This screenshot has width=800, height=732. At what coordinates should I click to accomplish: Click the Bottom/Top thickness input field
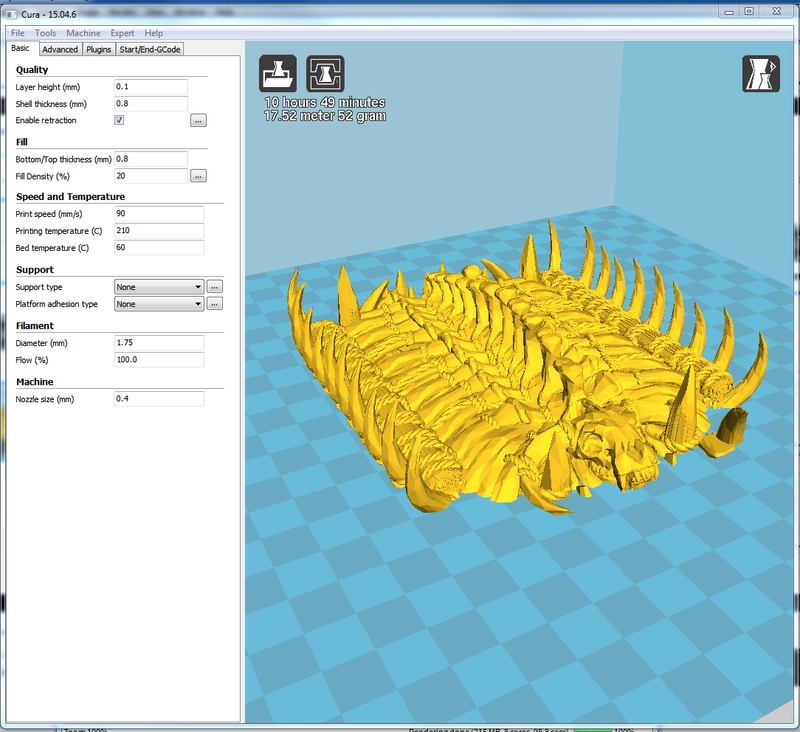coord(151,159)
